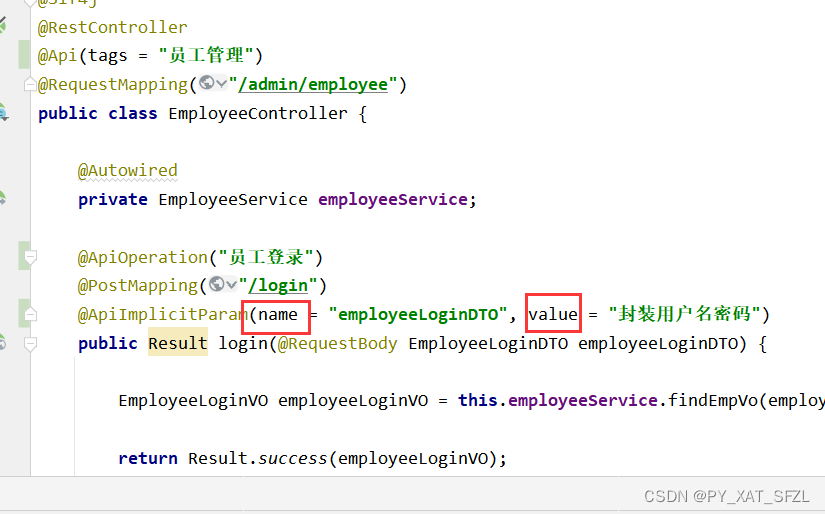825x514 pixels.
Task: Click the @RestController annotation
Action: coord(113,27)
